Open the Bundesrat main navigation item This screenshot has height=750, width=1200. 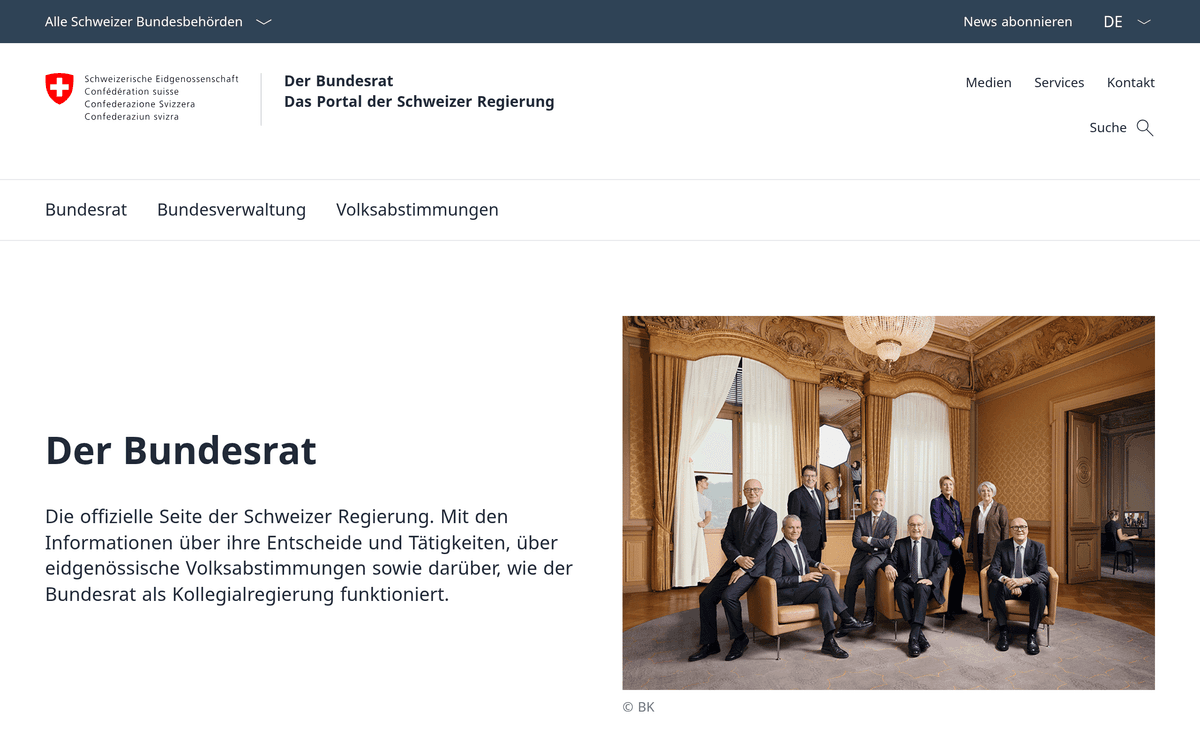[x=86, y=210]
